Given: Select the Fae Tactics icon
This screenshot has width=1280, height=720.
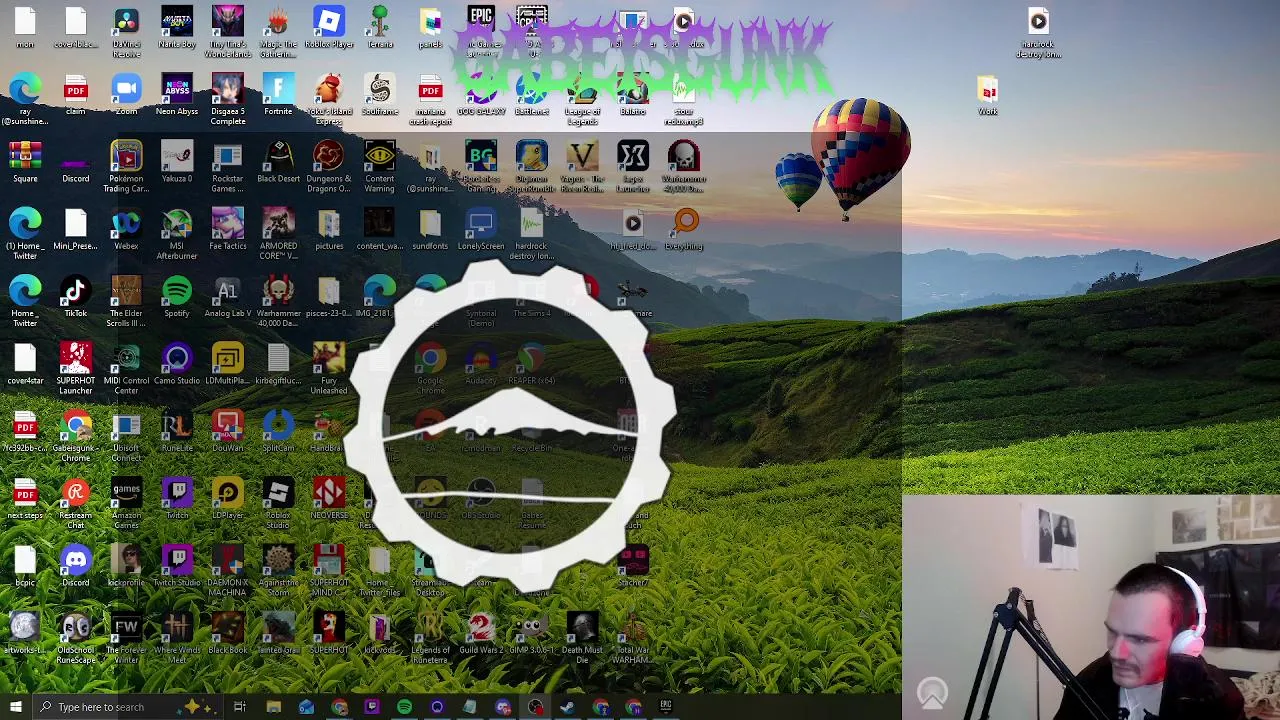Looking at the screenshot, I should click(227, 229).
